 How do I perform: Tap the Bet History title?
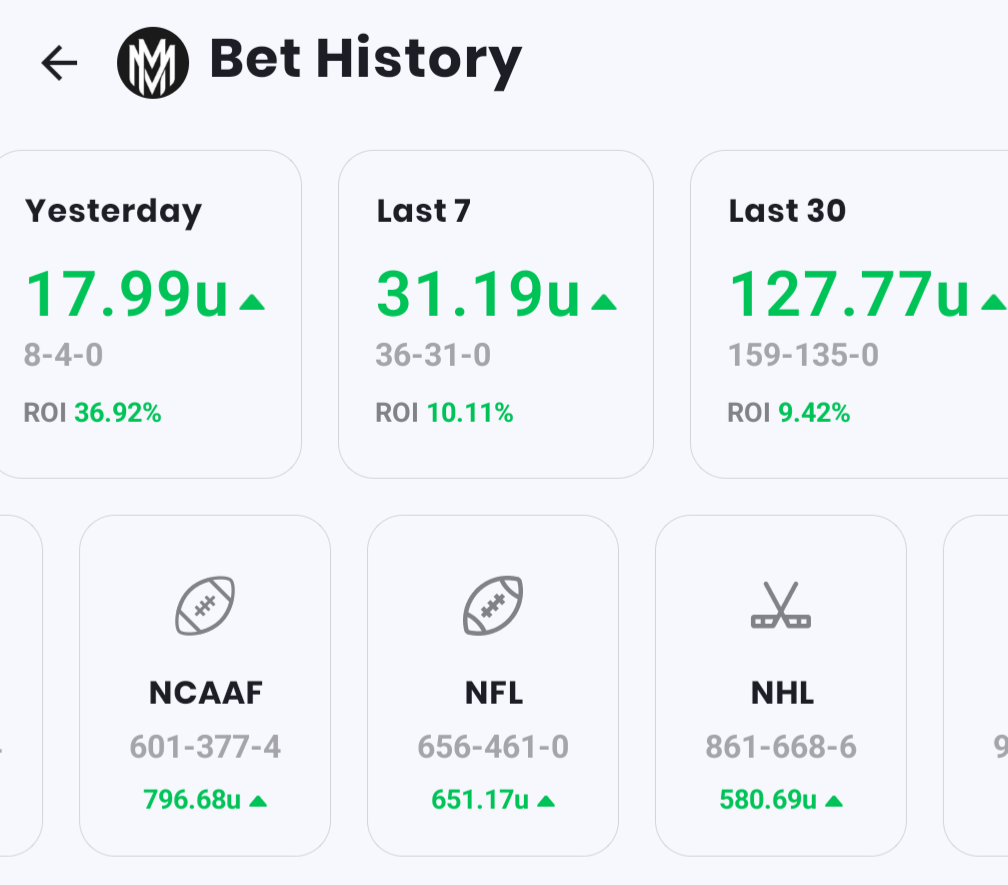[365, 60]
